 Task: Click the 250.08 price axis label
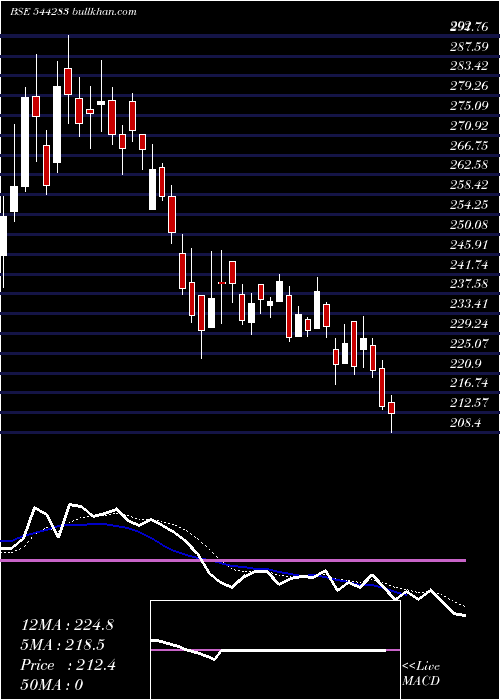(469, 225)
